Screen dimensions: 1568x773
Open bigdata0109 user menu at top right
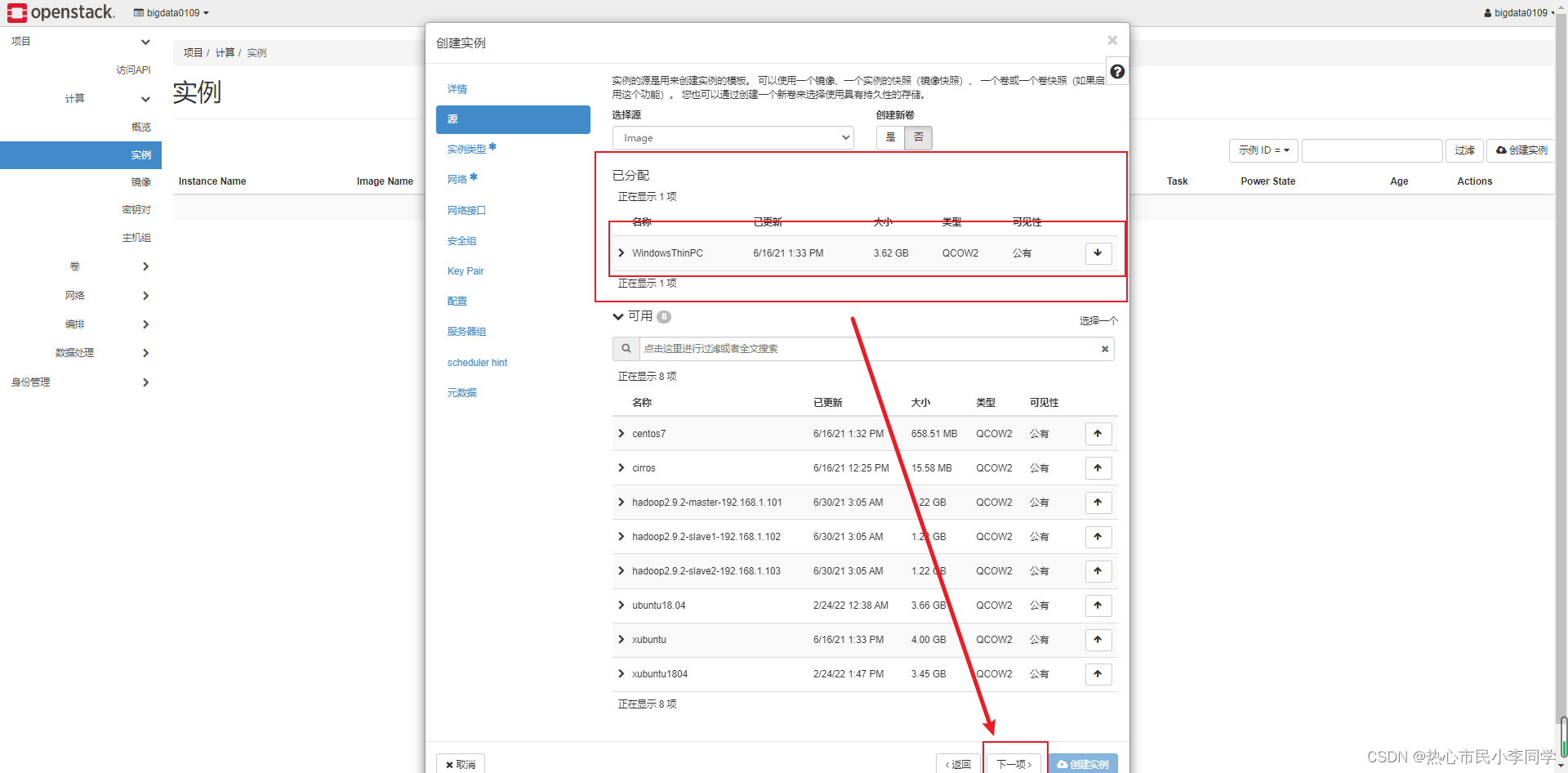[x=1518, y=13]
